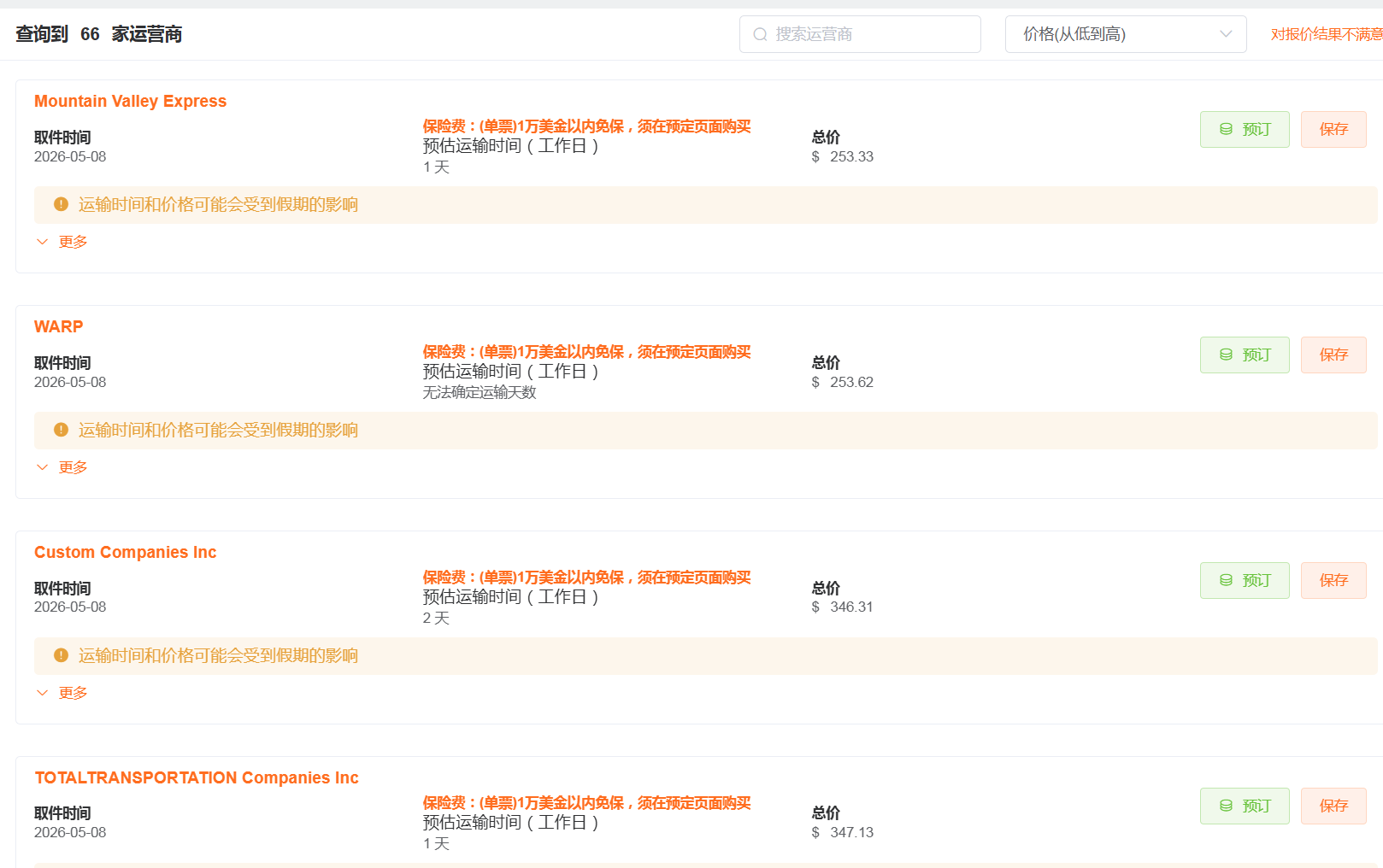1383x868 pixels.
Task: Select Custom Companies Inc transit time 2 天
Action: 436,618
